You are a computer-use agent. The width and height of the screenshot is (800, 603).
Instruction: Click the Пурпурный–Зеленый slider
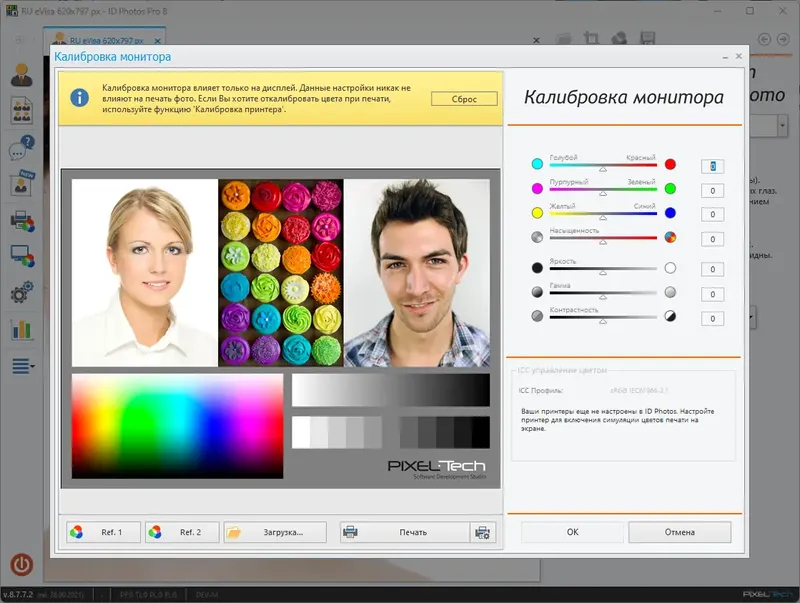coord(603,191)
